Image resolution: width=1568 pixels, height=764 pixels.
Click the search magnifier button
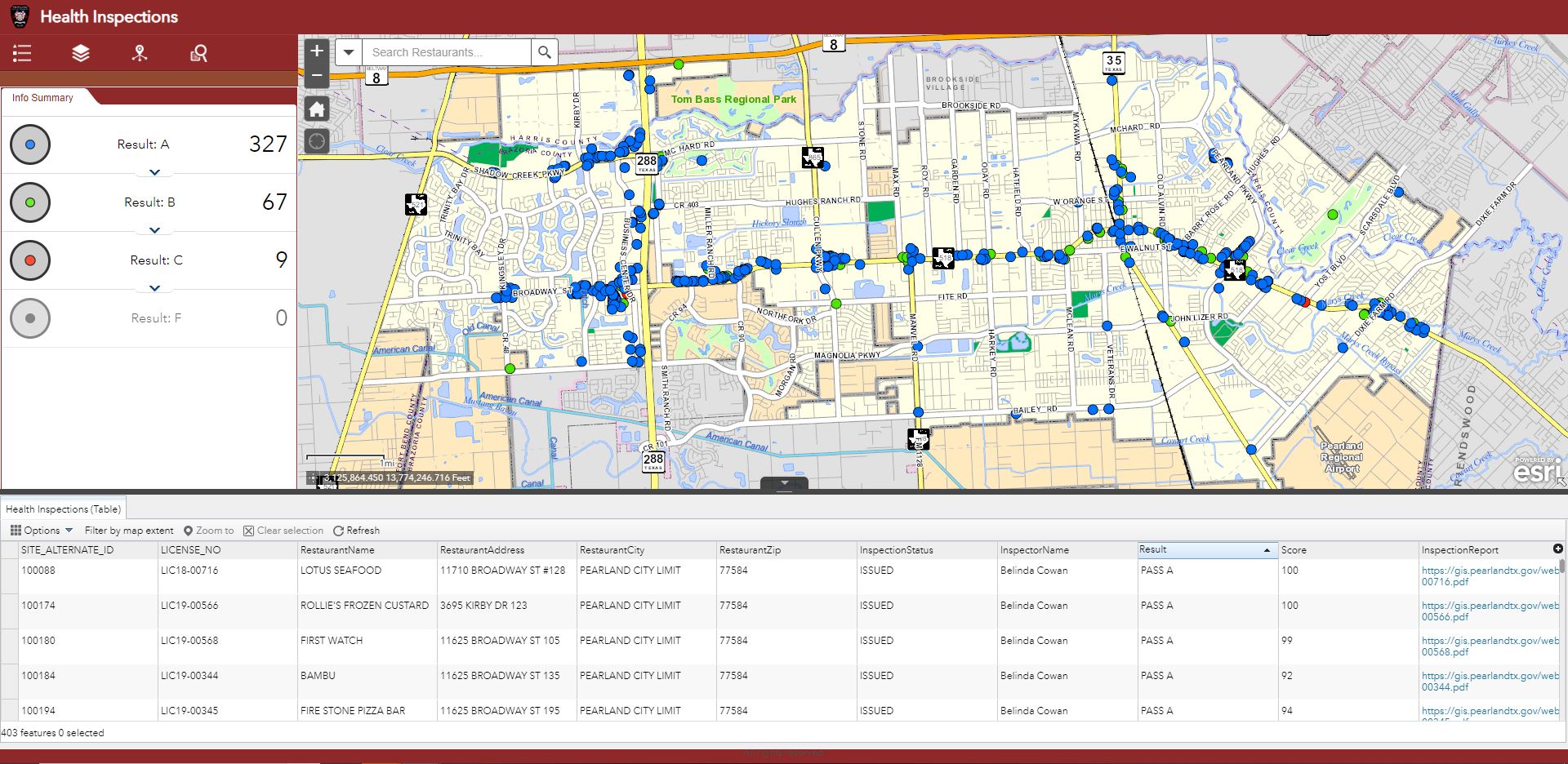pyautogui.click(x=545, y=52)
